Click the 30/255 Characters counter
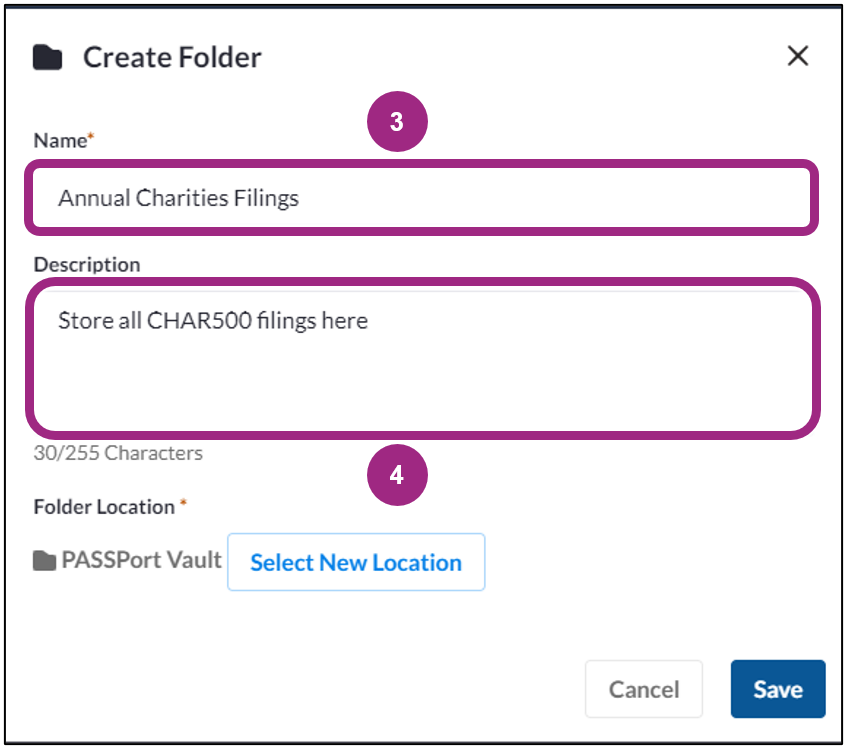 pyautogui.click(x=119, y=453)
